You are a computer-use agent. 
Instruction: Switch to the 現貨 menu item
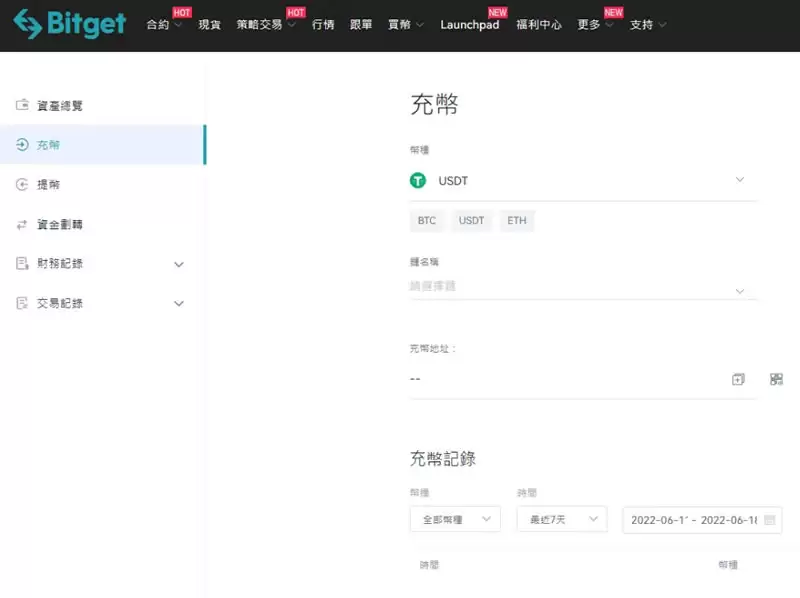click(208, 25)
